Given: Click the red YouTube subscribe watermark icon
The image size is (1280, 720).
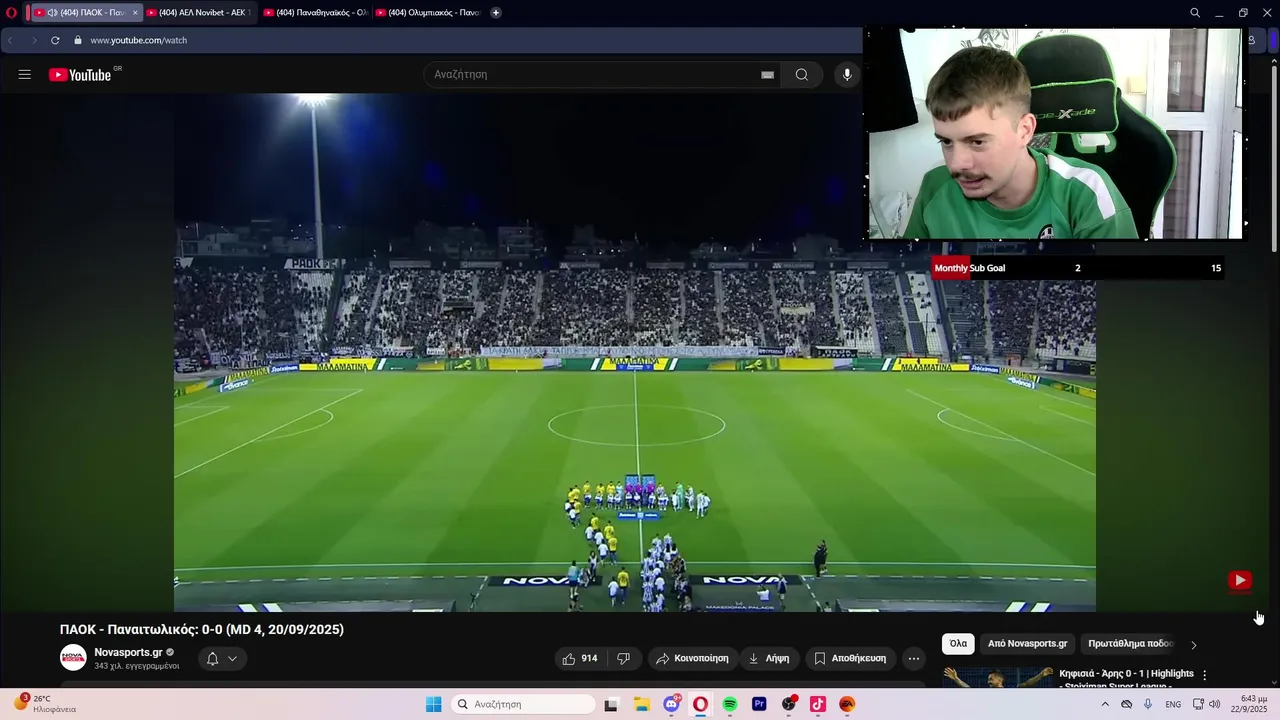Looking at the screenshot, I should click(x=1240, y=580).
